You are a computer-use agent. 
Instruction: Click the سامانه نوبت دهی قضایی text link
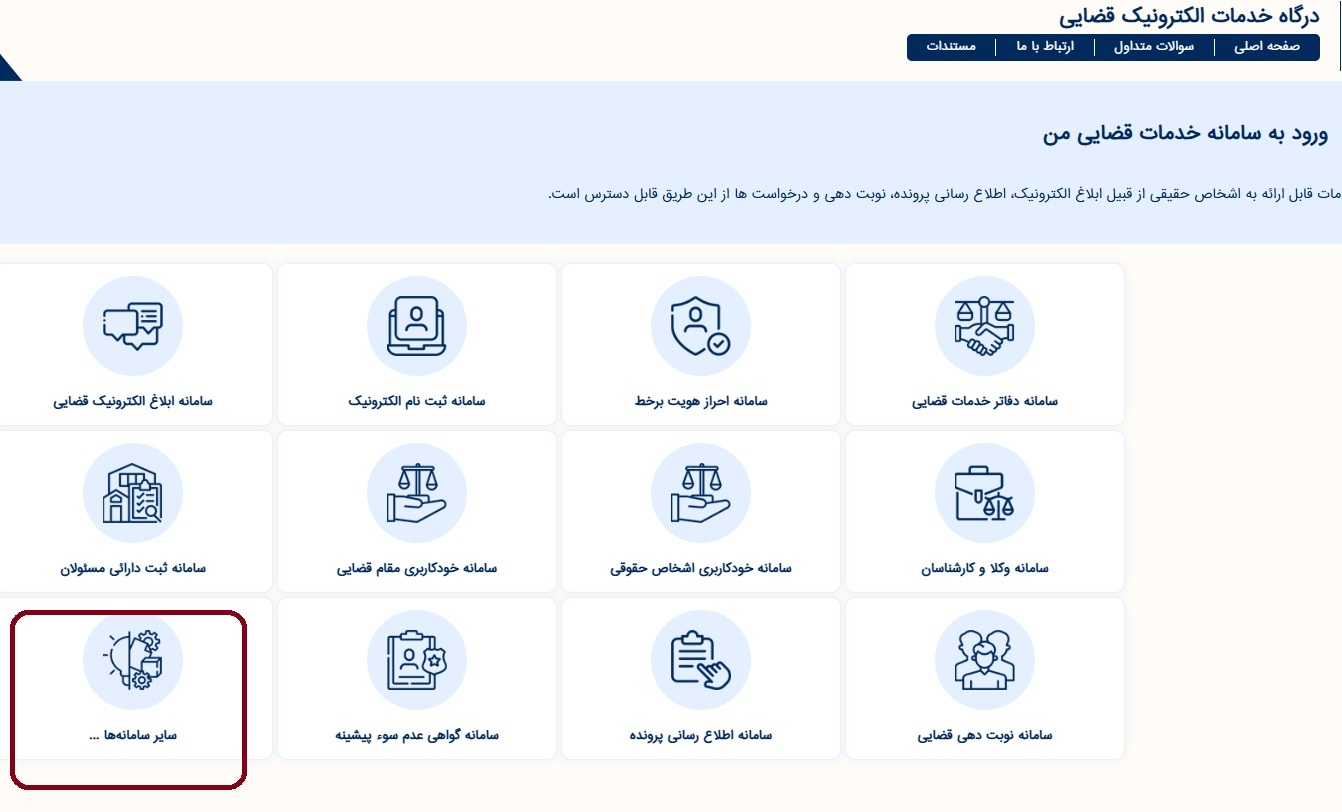[984, 735]
